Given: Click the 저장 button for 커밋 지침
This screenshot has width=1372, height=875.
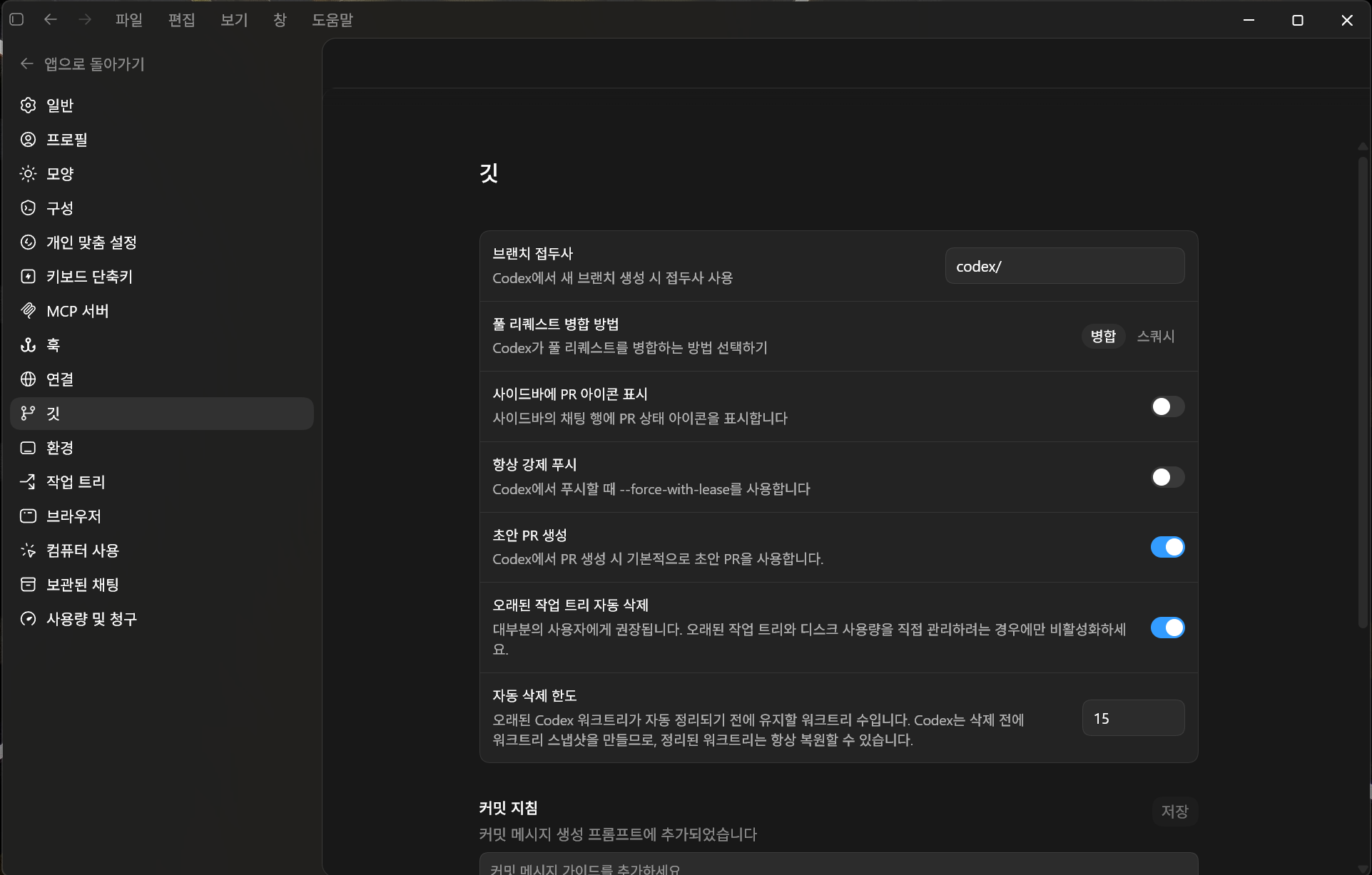Looking at the screenshot, I should click(x=1174, y=812).
